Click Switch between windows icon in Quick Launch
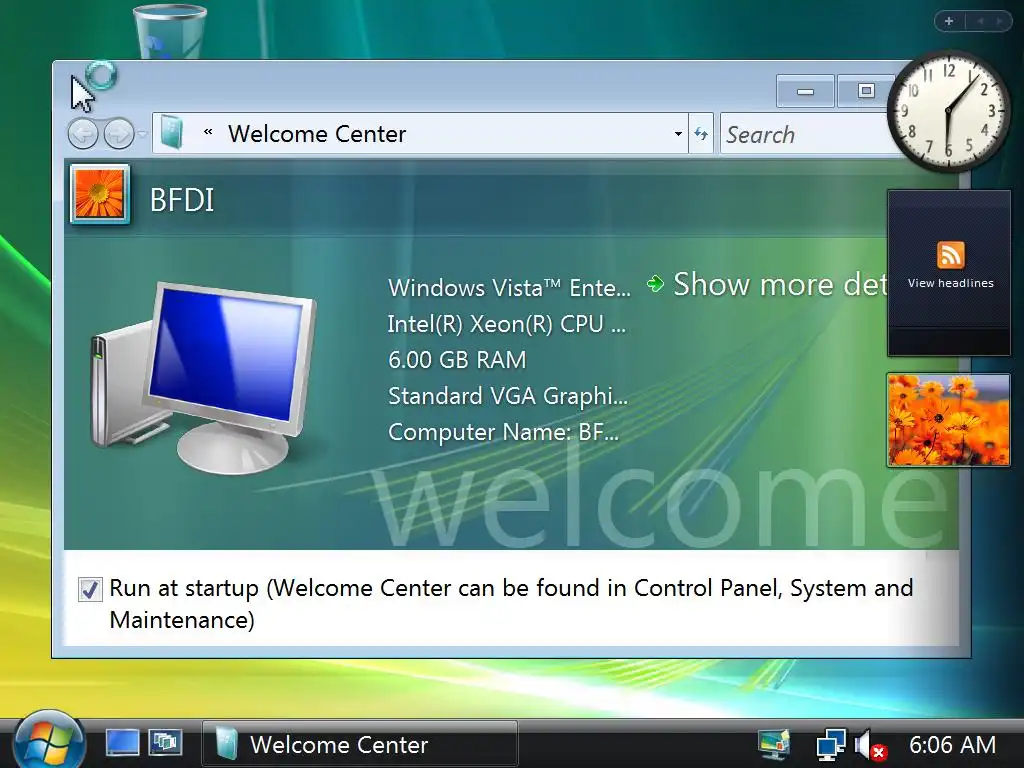1024x768 pixels. click(165, 743)
